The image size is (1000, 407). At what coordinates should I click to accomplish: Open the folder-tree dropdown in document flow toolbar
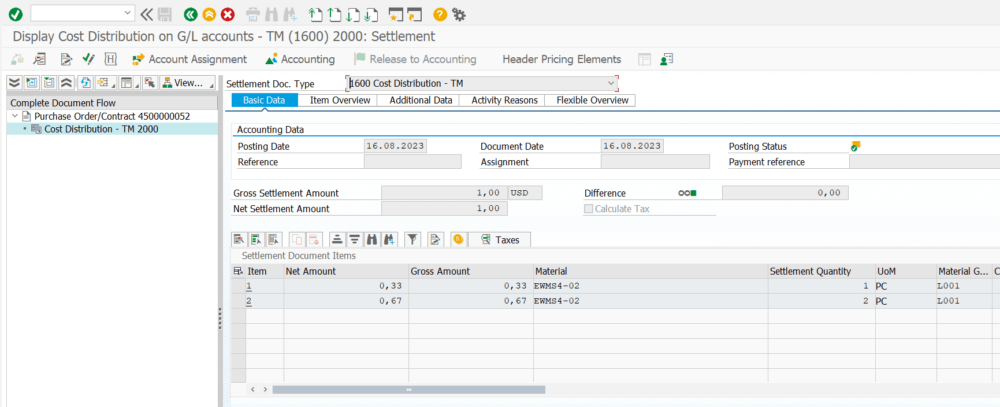(x=105, y=82)
